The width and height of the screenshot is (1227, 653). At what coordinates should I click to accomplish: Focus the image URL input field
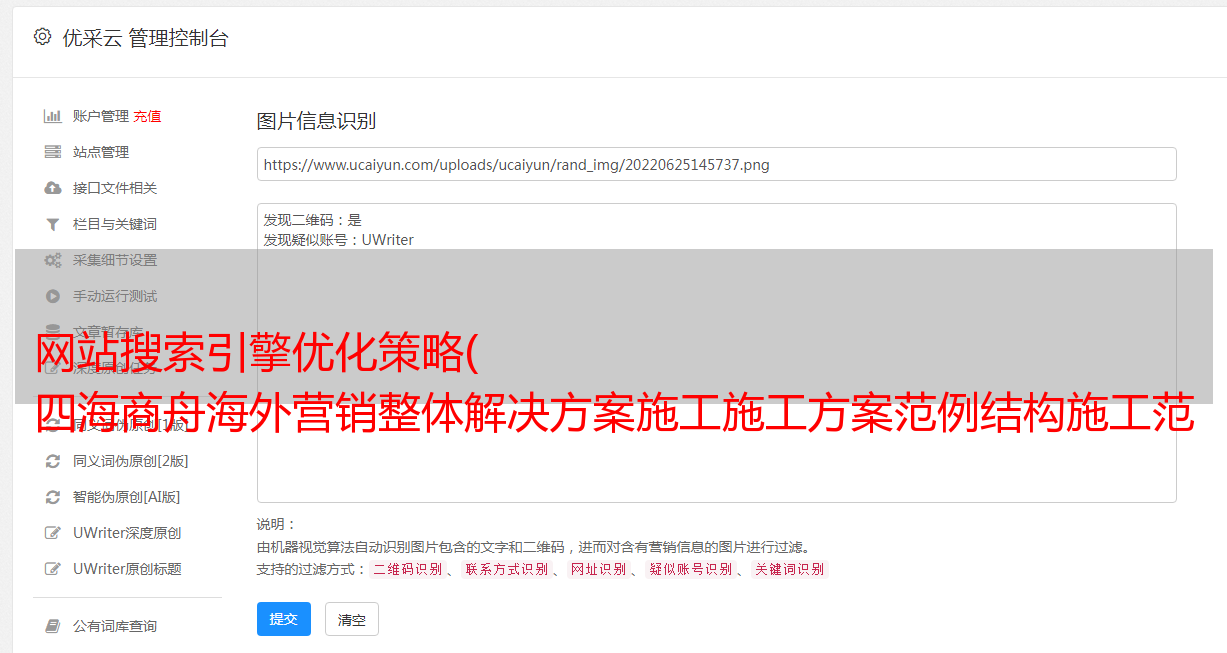(716, 164)
